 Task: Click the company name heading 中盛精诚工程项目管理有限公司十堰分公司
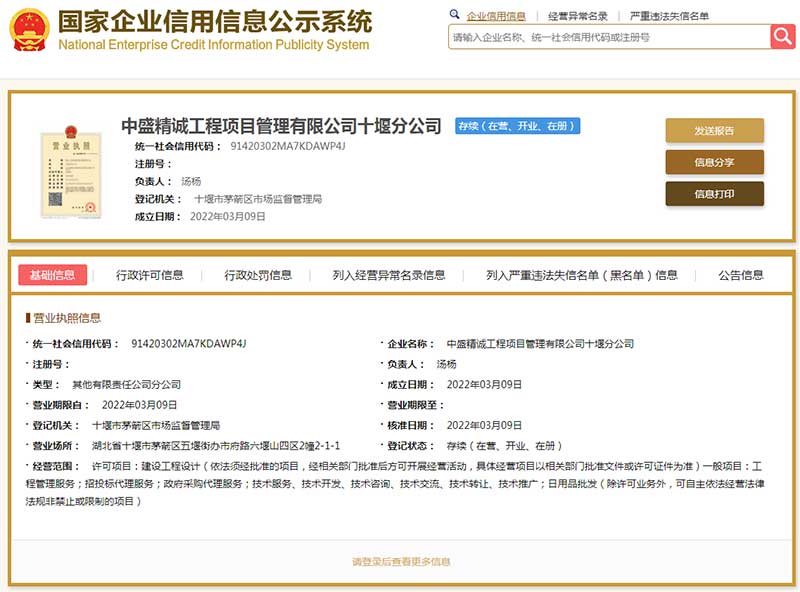pyautogui.click(x=281, y=126)
